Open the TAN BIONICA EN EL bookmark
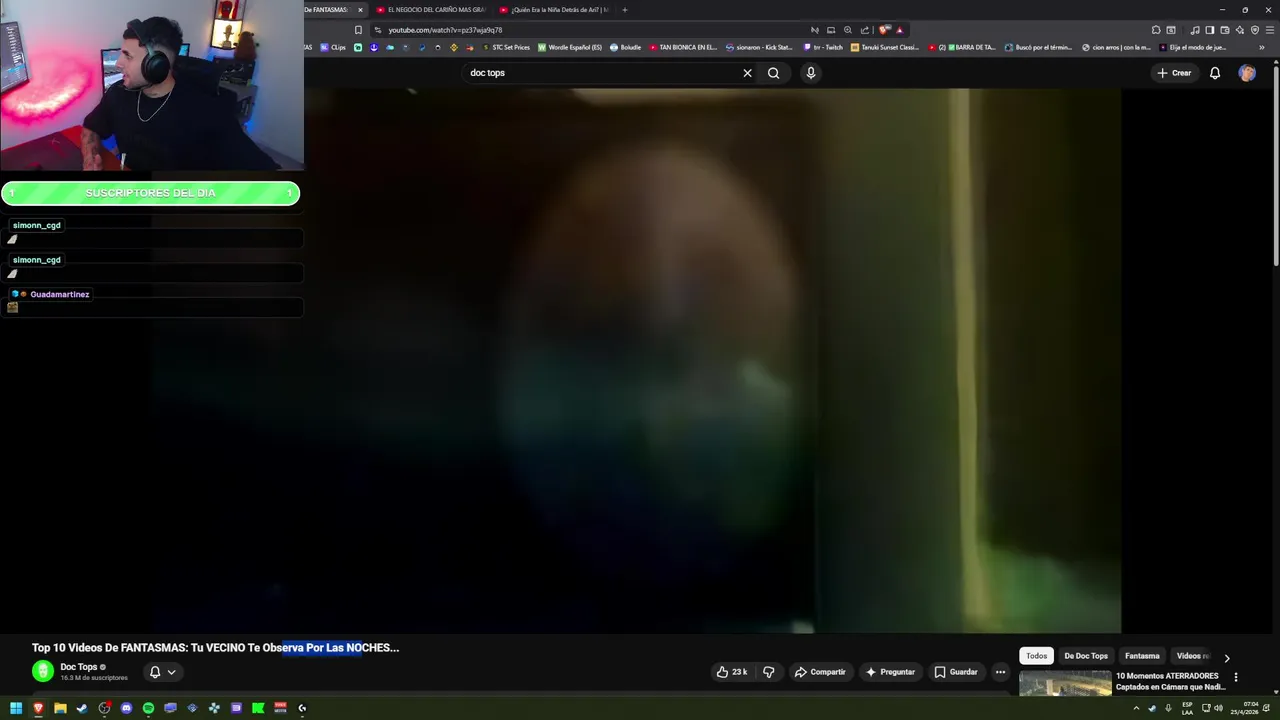Screen dimensions: 1280x720 [x=683, y=47]
